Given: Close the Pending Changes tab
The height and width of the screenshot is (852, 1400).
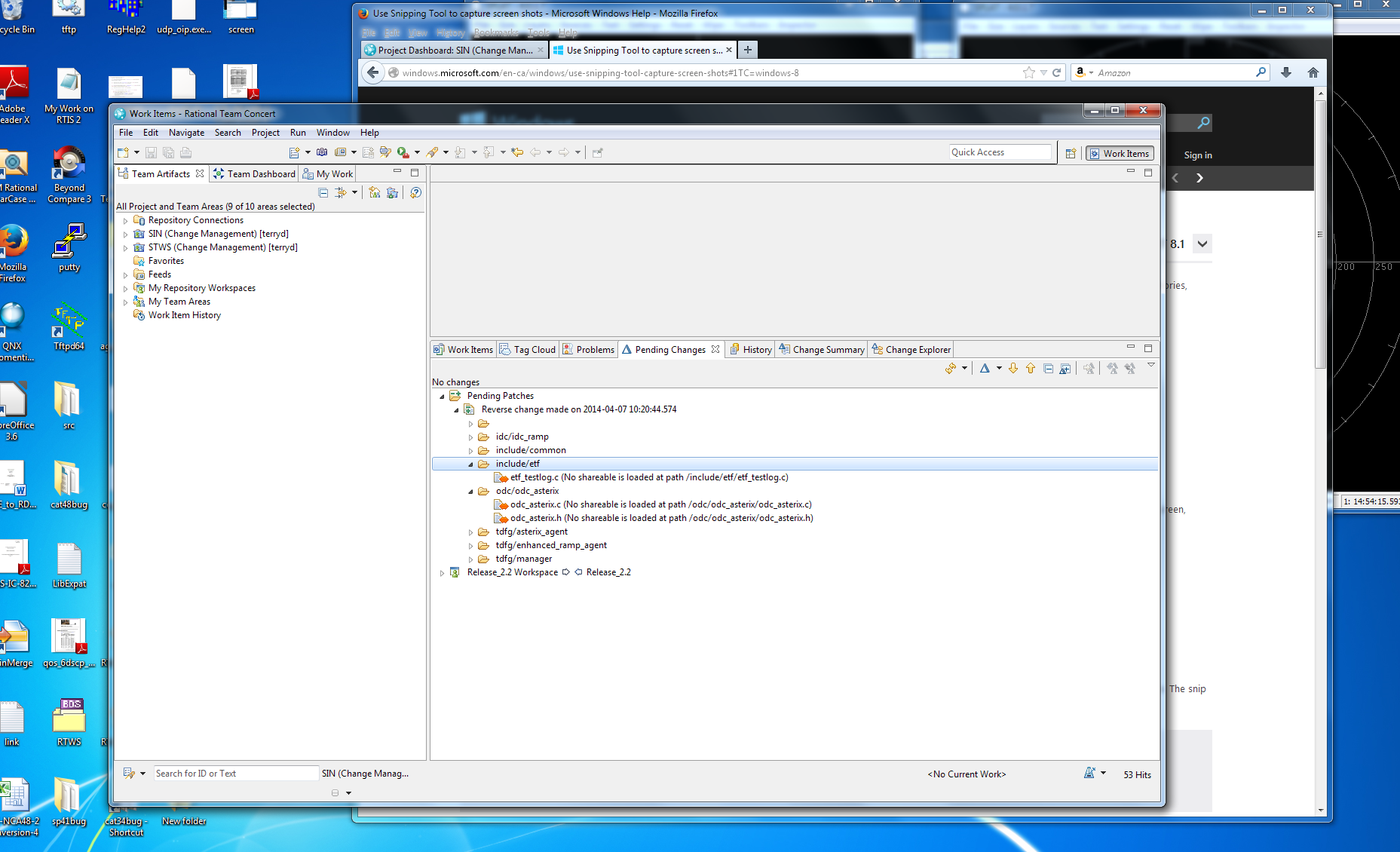Looking at the screenshot, I should (715, 349).
